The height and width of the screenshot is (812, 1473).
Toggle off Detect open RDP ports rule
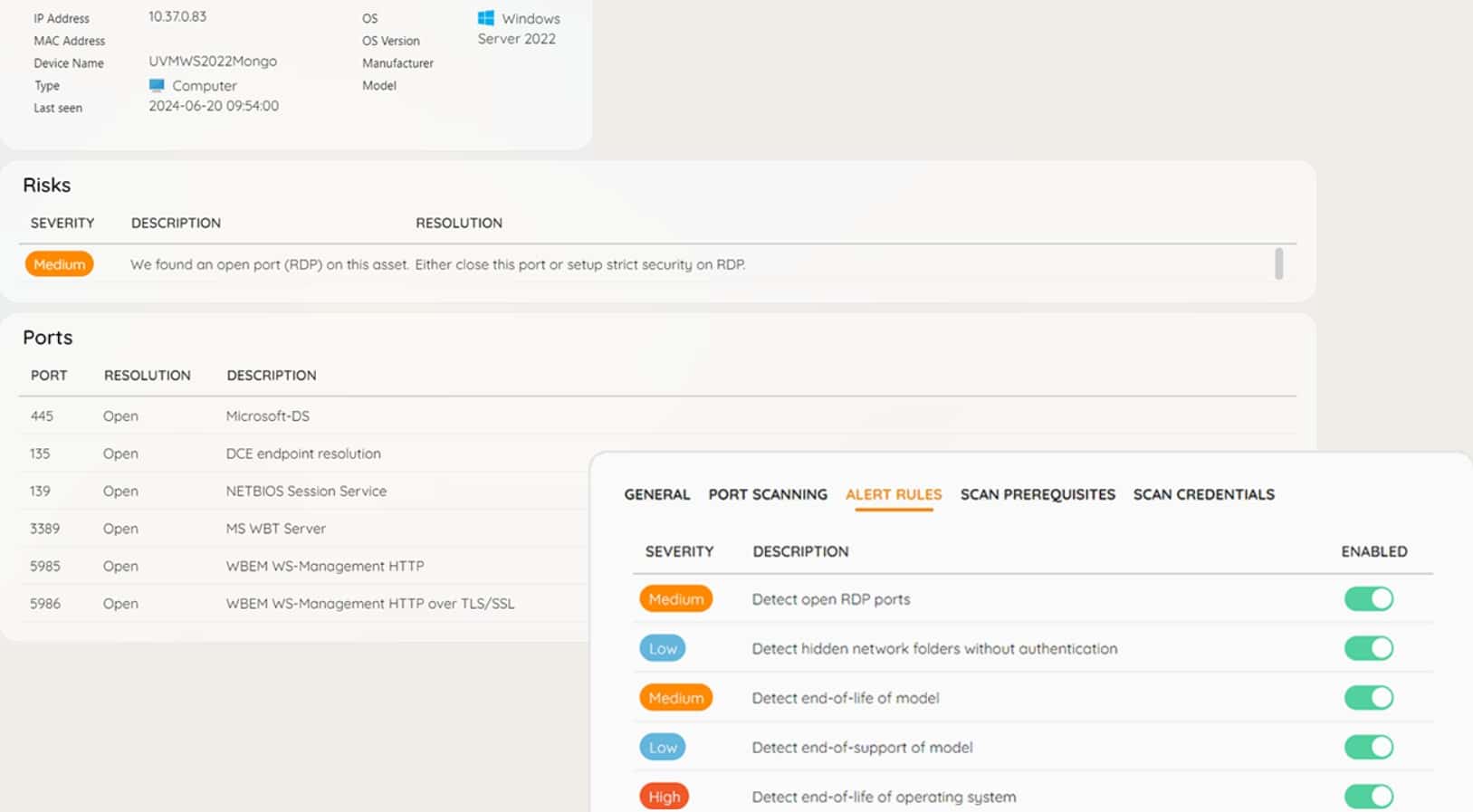coord(1368,598)
